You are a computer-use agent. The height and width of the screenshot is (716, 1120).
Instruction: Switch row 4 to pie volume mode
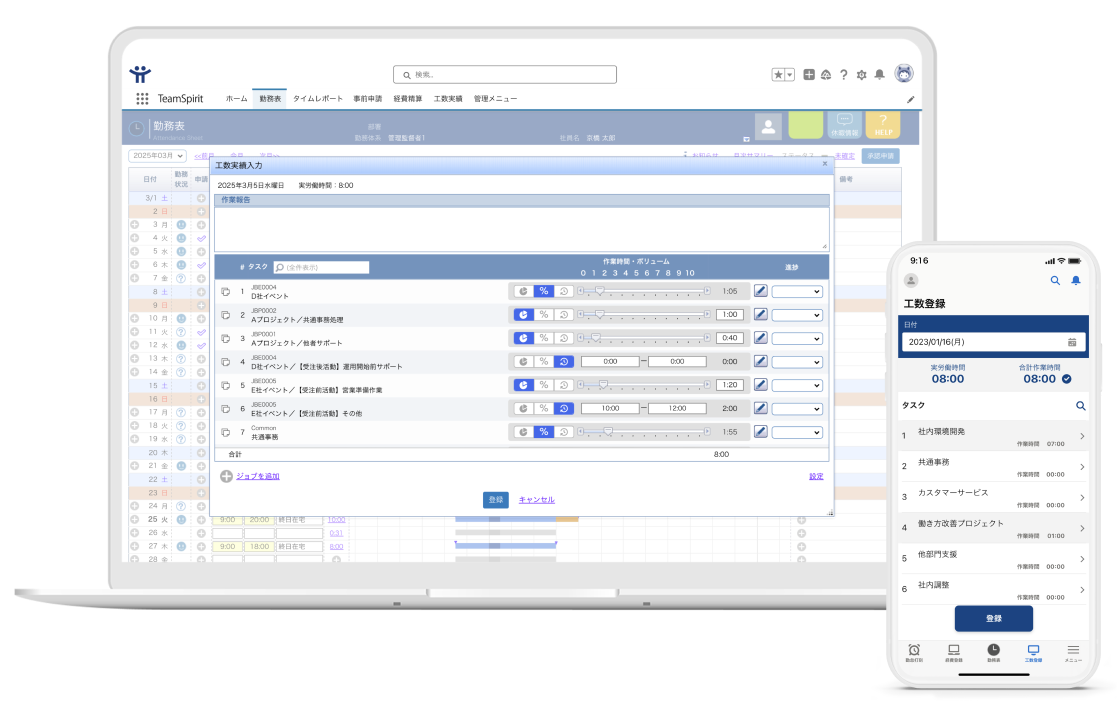(522, 362)
